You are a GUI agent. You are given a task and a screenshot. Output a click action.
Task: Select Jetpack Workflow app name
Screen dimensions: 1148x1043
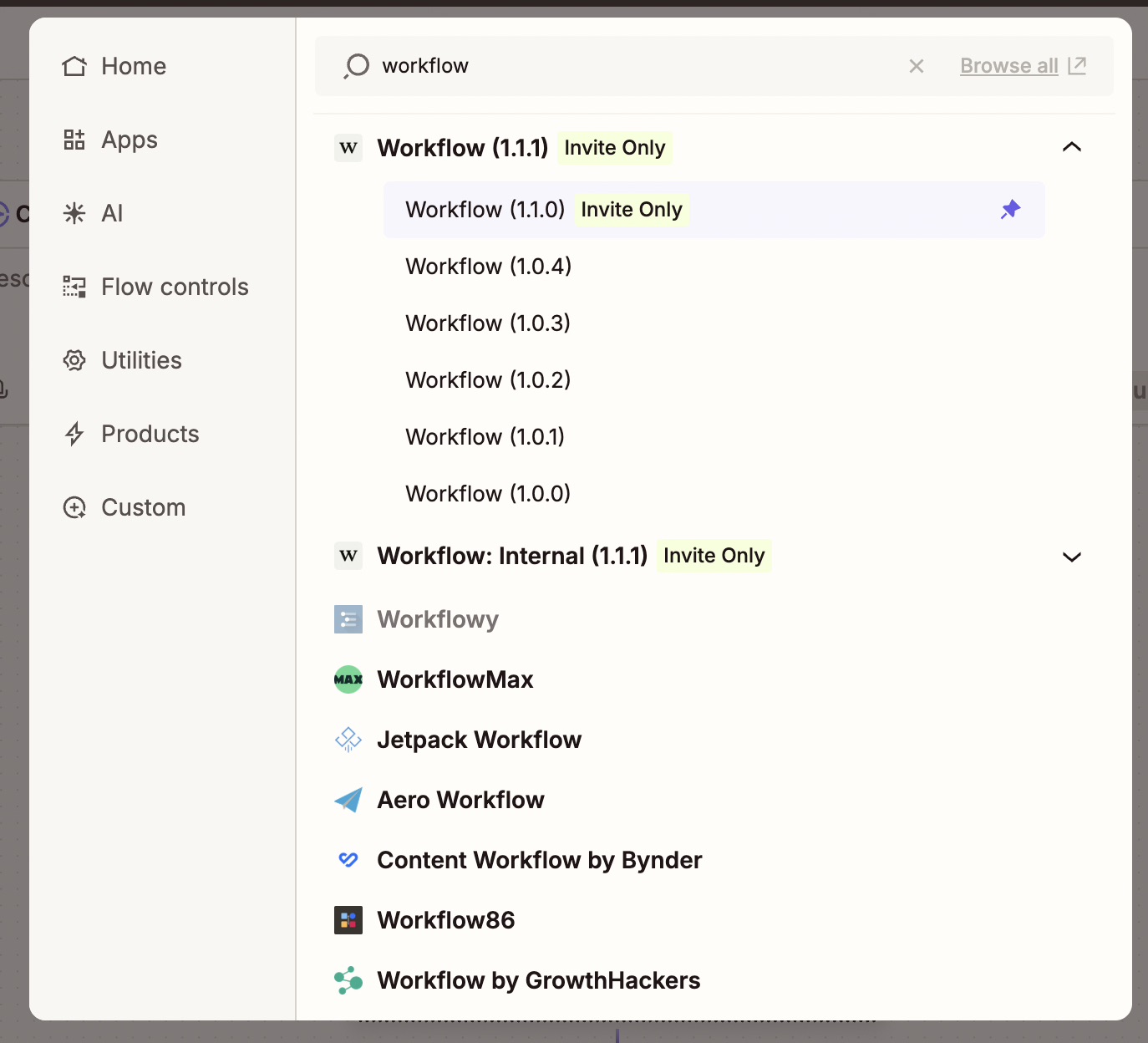480,740
